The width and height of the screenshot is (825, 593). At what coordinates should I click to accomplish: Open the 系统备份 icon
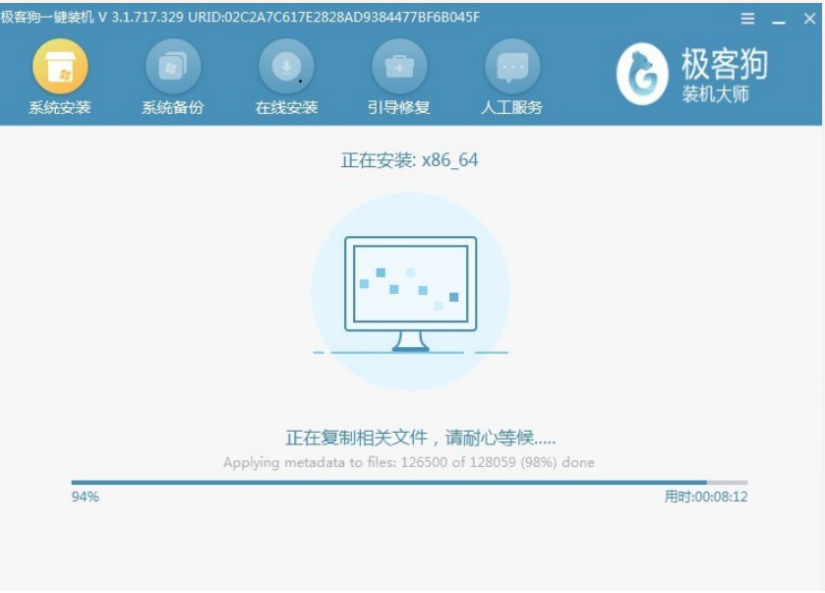(173, 68)
